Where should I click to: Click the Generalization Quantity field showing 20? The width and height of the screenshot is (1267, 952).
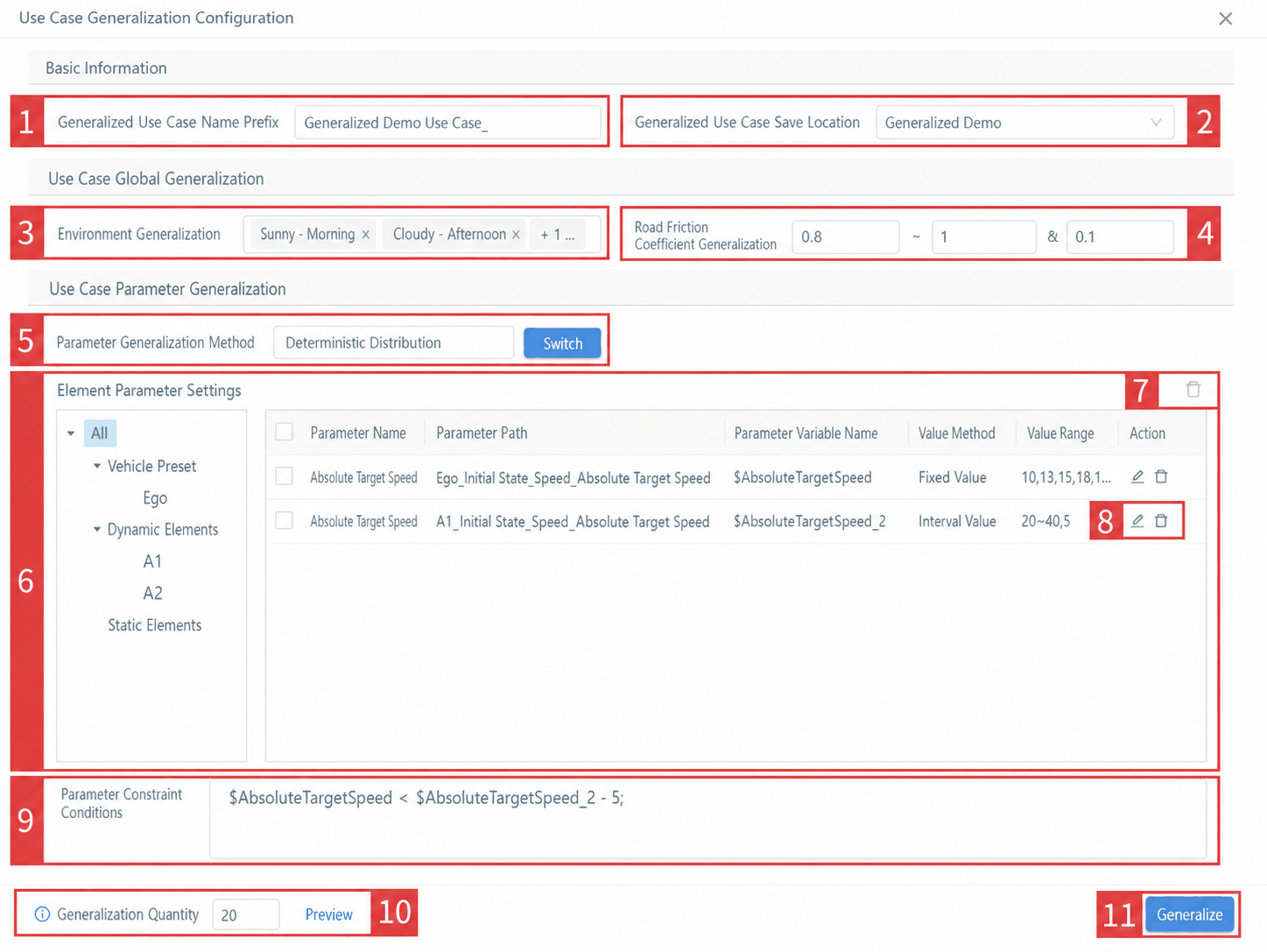pyautogui.click(x=246, y=914)
